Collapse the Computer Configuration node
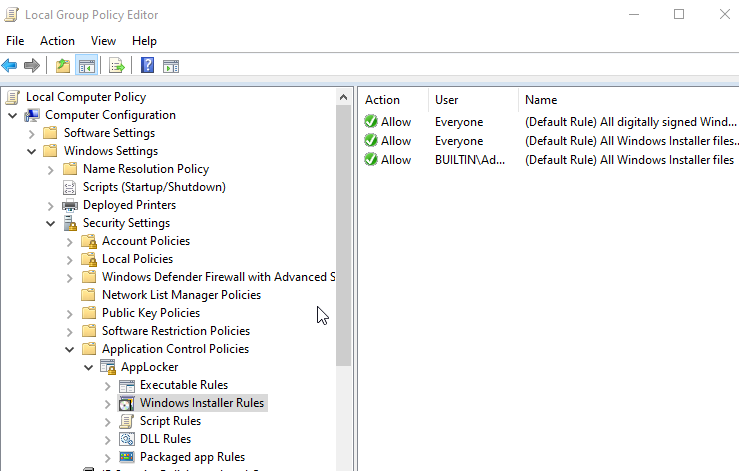 point(13,116)
